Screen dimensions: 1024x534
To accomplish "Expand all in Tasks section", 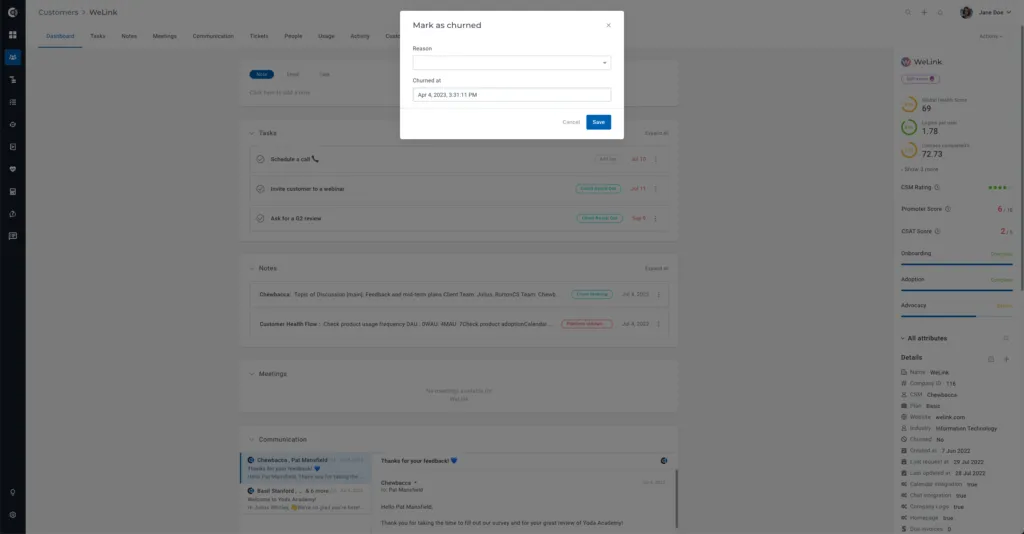I will tap(656, 133).
